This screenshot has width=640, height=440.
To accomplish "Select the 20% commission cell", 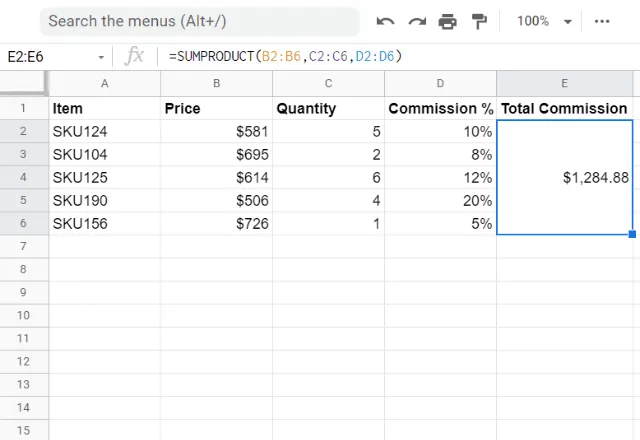I will 440,200.
